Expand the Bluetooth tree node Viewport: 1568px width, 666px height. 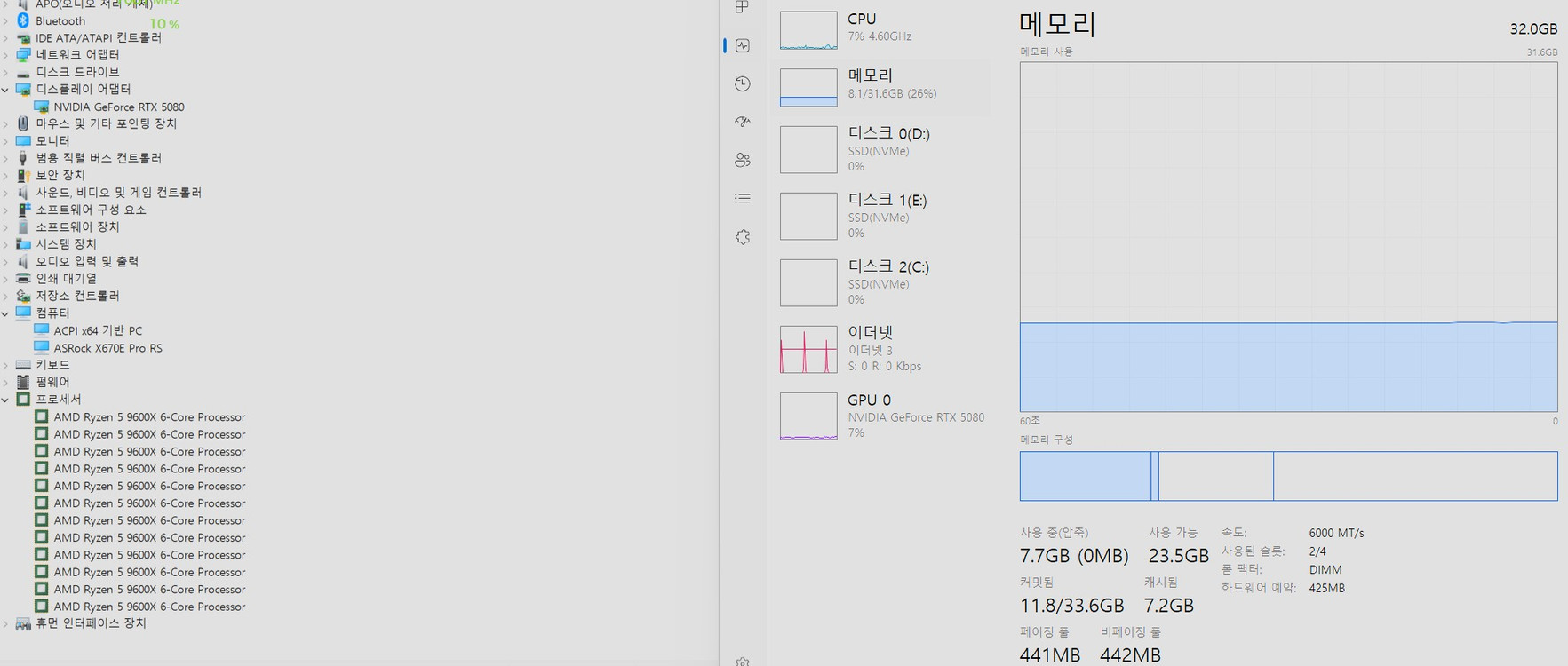click(5, 20)
